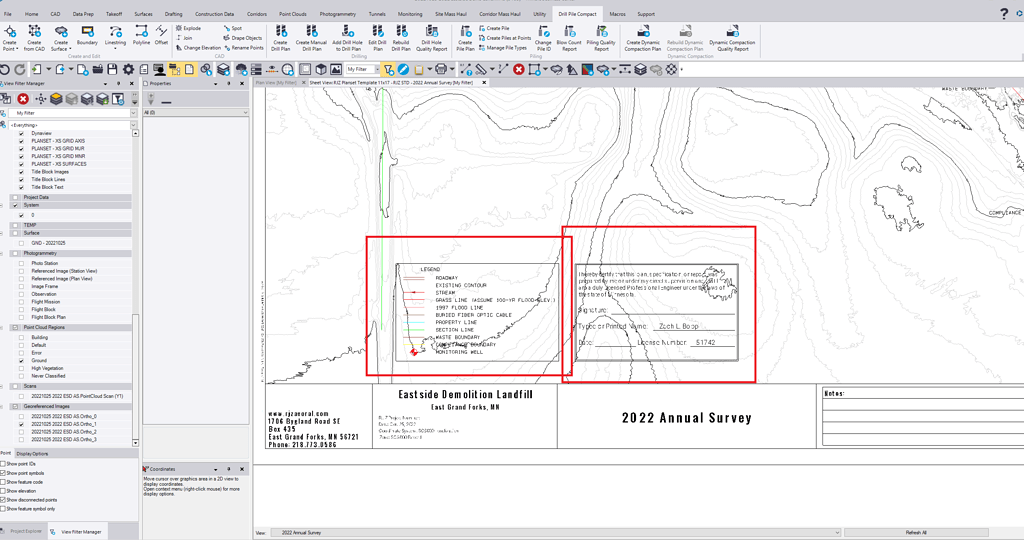Select Create from CAD tool

click(34, 39)
